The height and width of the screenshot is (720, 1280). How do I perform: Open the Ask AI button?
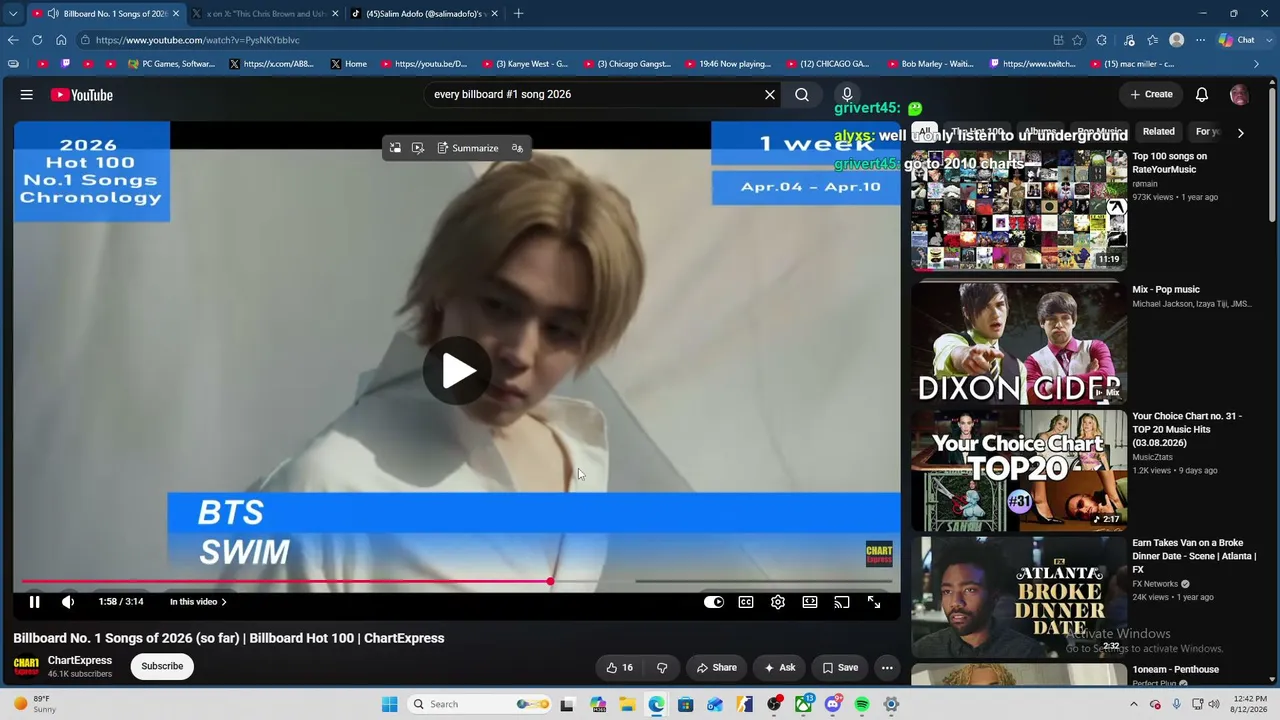(x=779, y=667)
